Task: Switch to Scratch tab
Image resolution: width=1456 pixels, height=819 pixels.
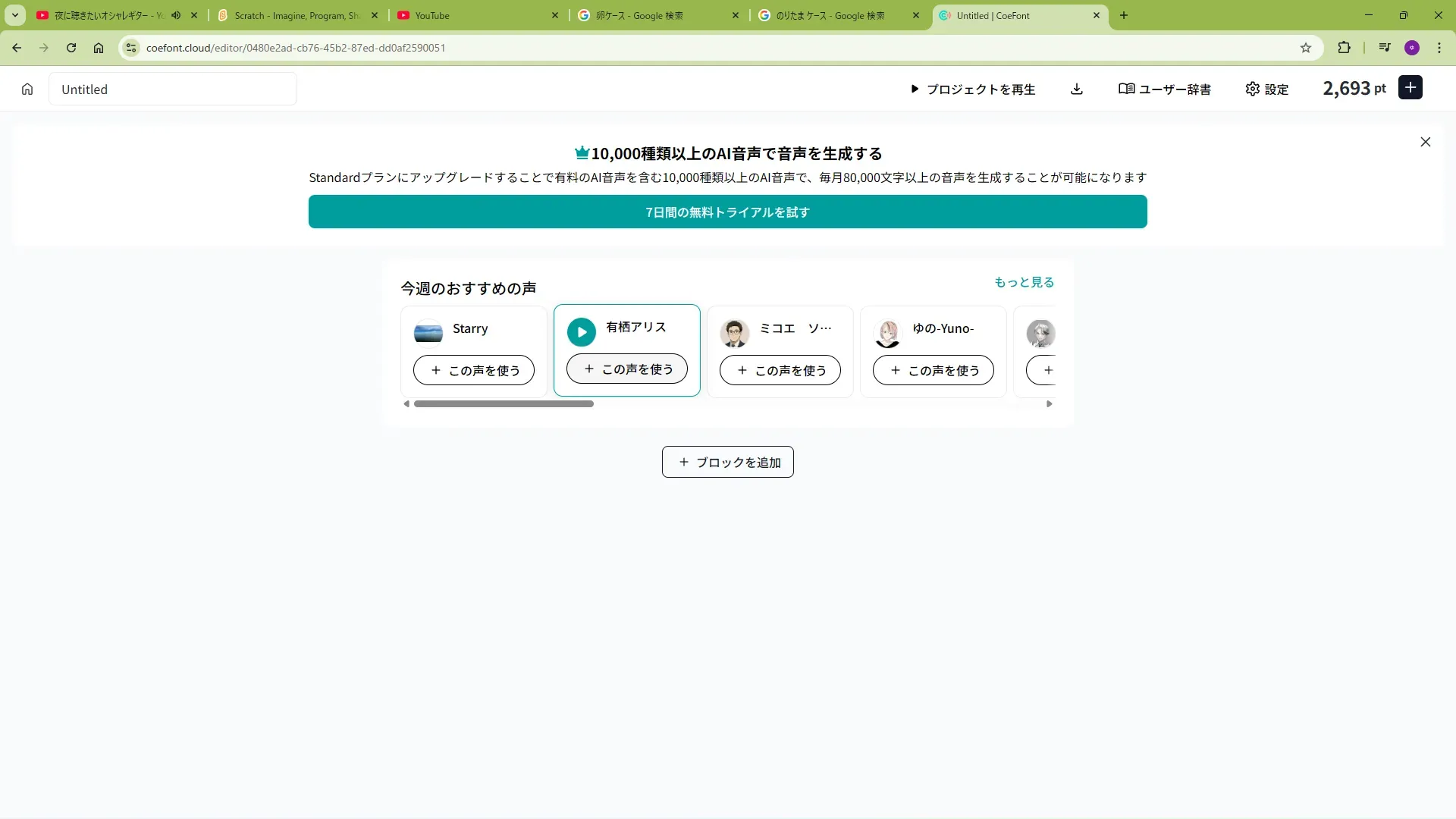Action: tap(296, 15)
